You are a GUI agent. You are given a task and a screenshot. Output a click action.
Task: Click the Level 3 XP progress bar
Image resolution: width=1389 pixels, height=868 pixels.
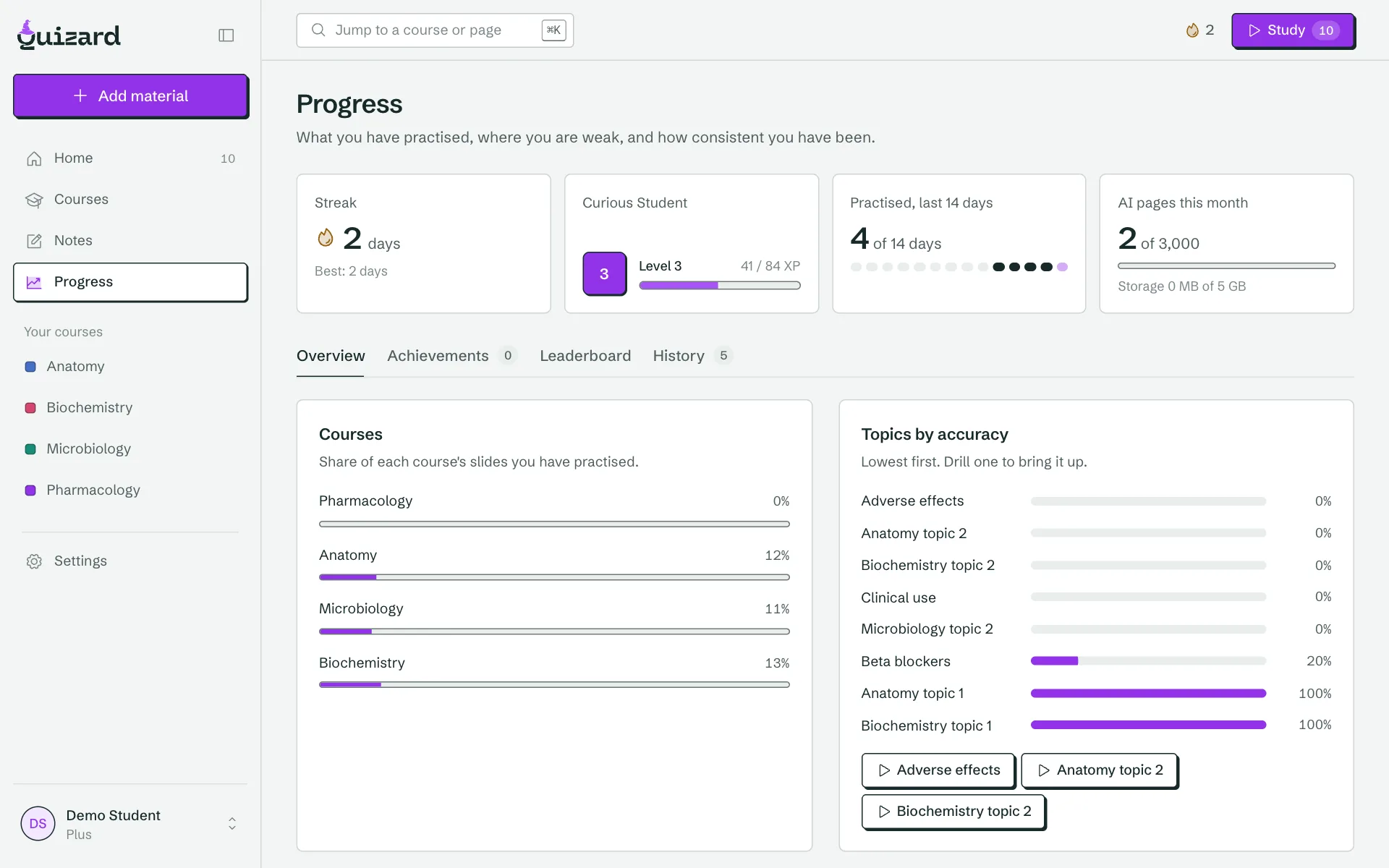pyautogui.click(x=720, y=286)
